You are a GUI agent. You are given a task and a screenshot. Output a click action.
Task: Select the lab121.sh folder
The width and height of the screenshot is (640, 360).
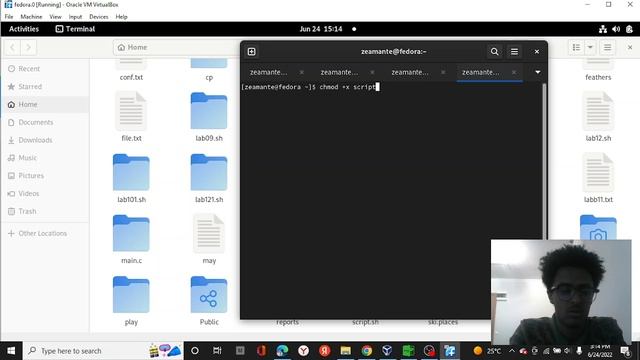209,172
